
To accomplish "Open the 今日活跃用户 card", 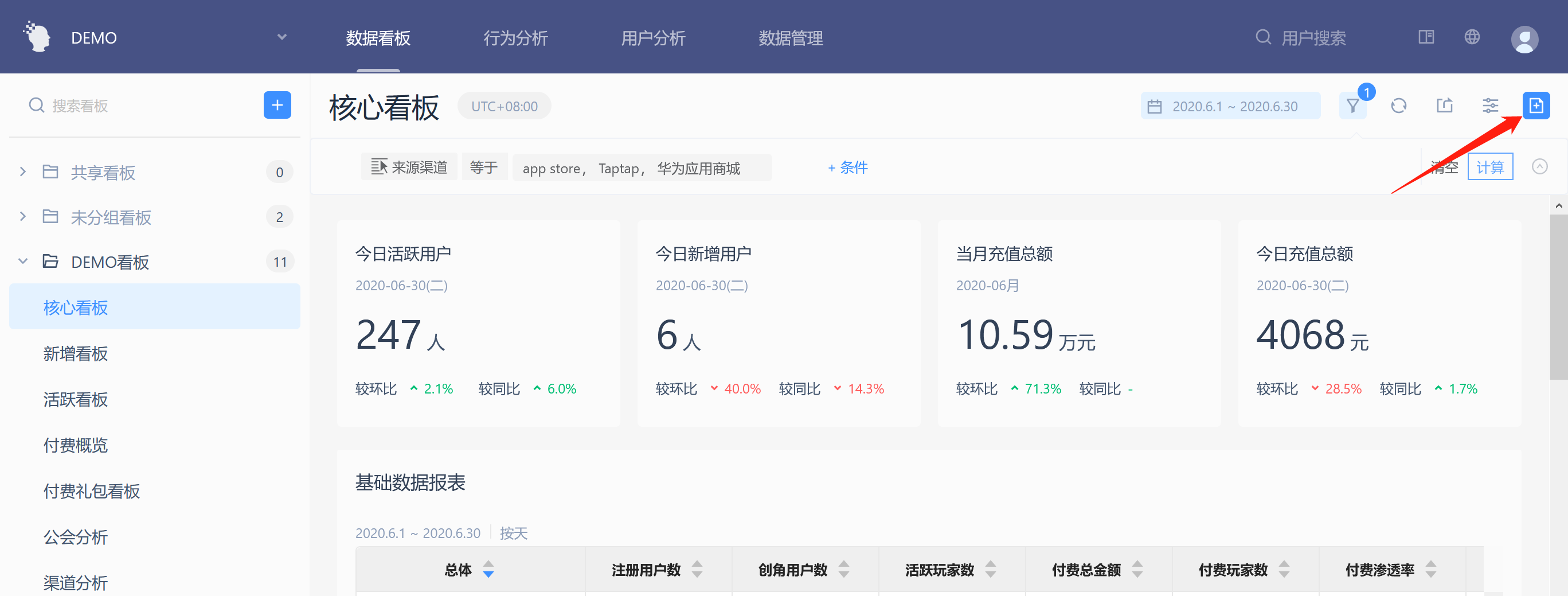I will [x=479, y=324].
